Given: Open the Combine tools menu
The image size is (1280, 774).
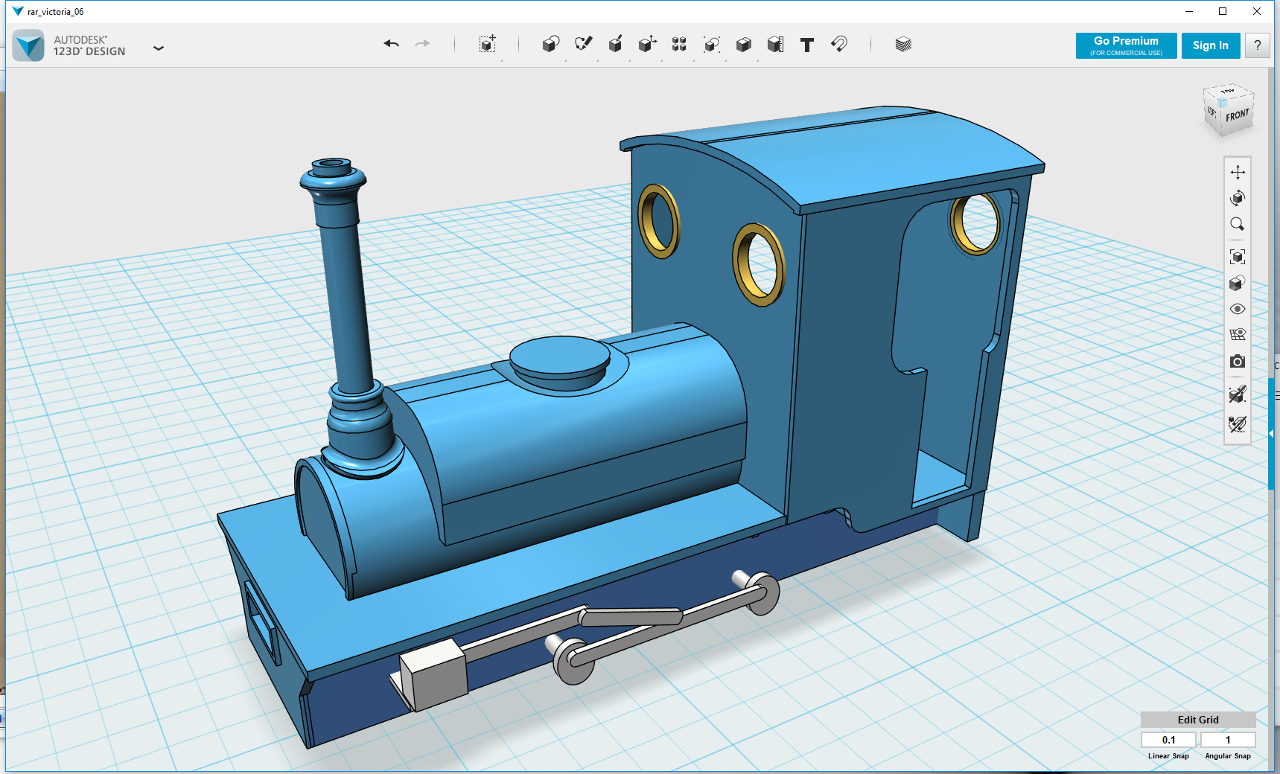Looking at the screenshot, I should (743, 44).
